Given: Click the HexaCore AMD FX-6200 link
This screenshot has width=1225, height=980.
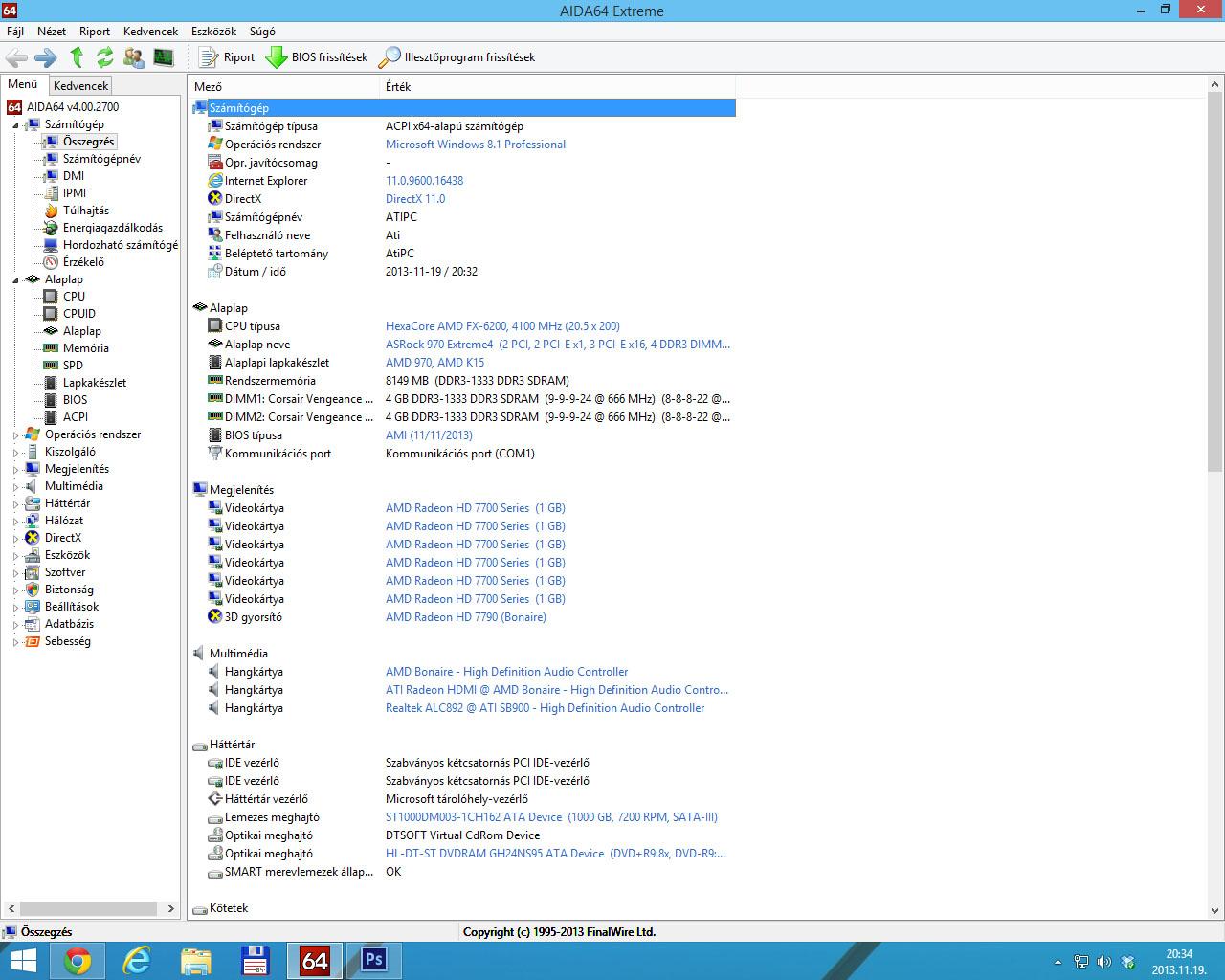Looking at the screenshot, I should click(x=502, y=326).
